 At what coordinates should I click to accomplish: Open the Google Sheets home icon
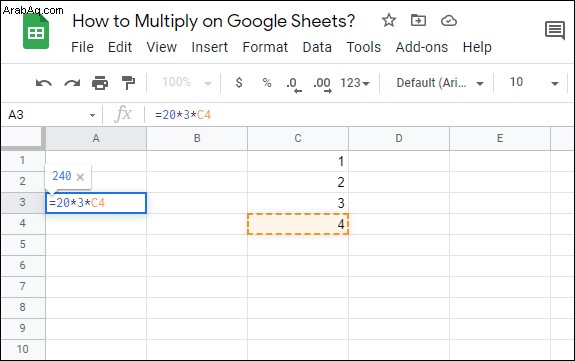click(x=36, y=32)
